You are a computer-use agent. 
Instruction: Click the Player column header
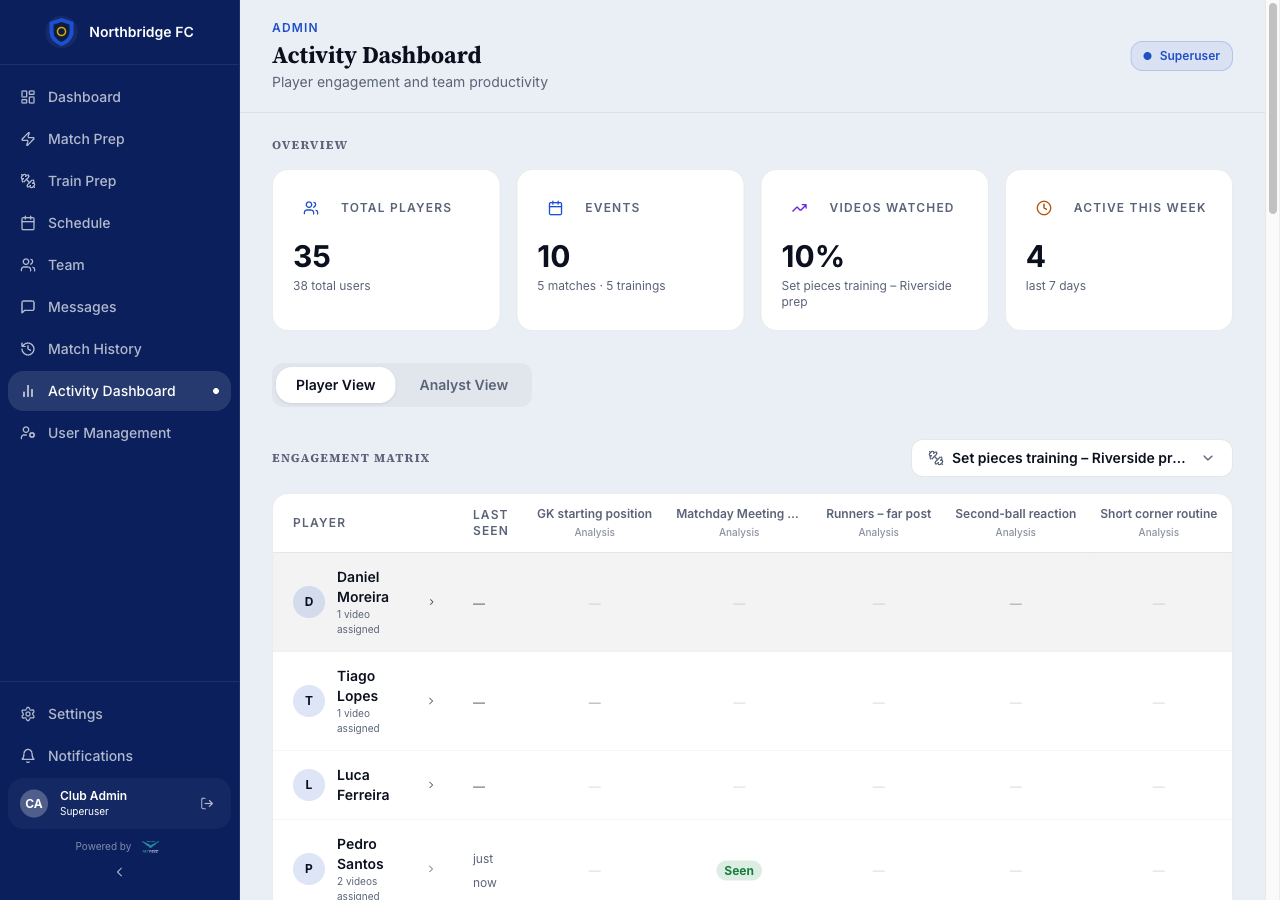(319, 523)
